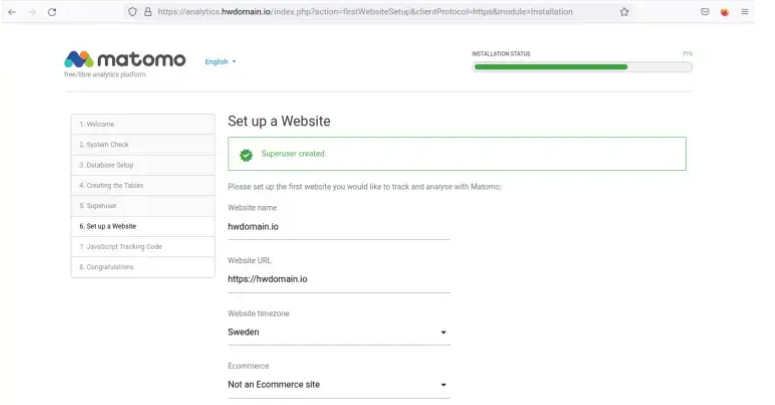The width and height of the screenshot is (775, 405).
Task: Bookmark this page with the star icon
Action: pyautogui.click(x=624, y=12)
